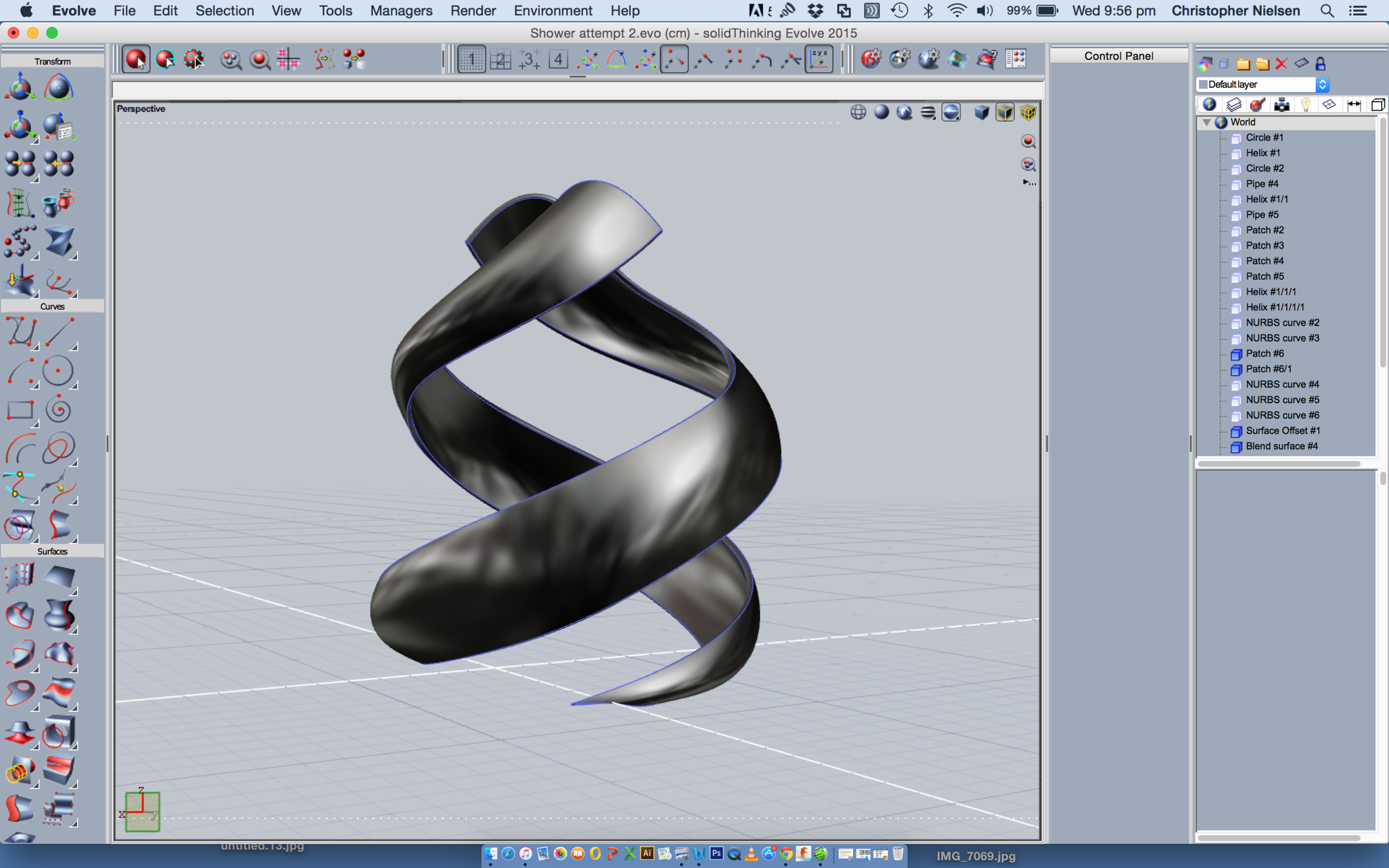Select the Translate tool in Transform panel
1389x868 pixels.
[19, 87]
